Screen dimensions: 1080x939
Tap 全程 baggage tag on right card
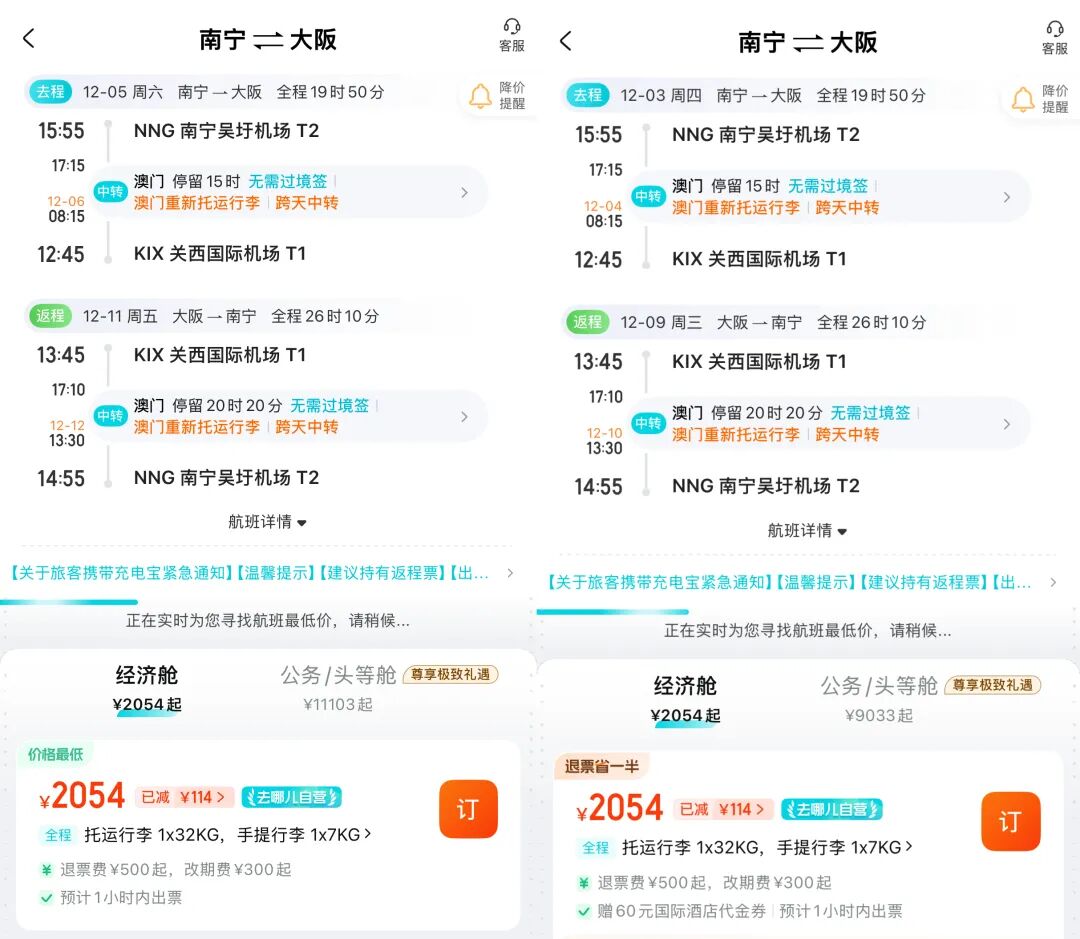tap(596, 847)
